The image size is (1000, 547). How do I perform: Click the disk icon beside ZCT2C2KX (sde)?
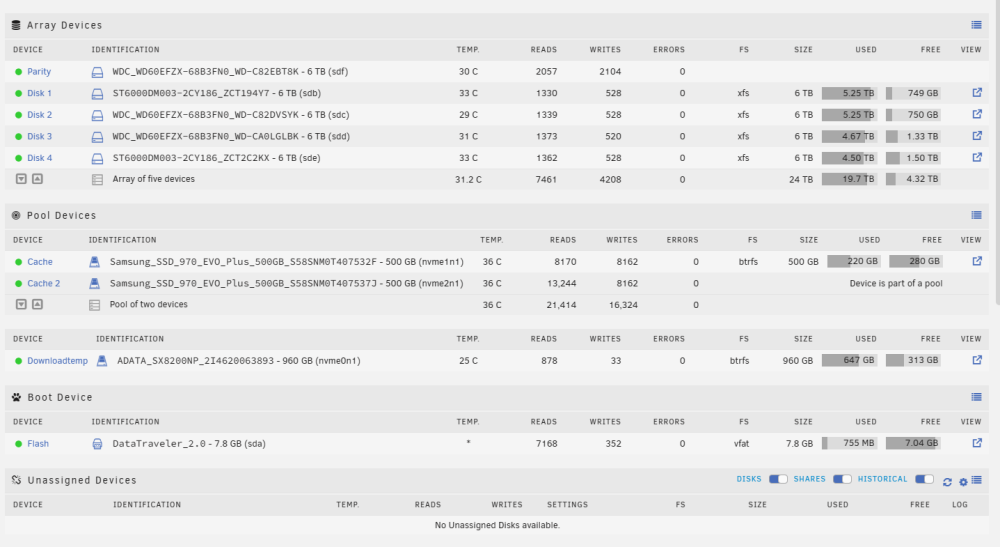[x=97, y=158]
